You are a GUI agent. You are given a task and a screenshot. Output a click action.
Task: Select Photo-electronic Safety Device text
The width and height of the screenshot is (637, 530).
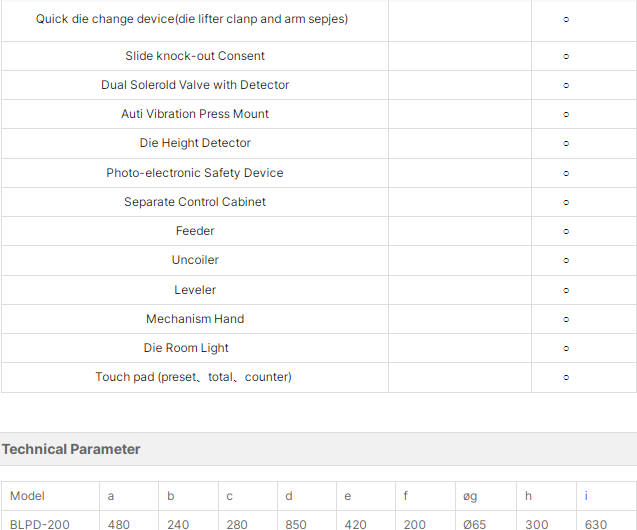[195, 173]
